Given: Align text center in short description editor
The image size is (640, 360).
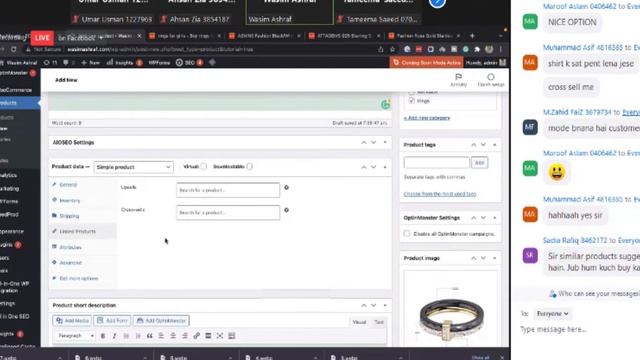Looking at the screenshot, I should (x=173, y=336).
